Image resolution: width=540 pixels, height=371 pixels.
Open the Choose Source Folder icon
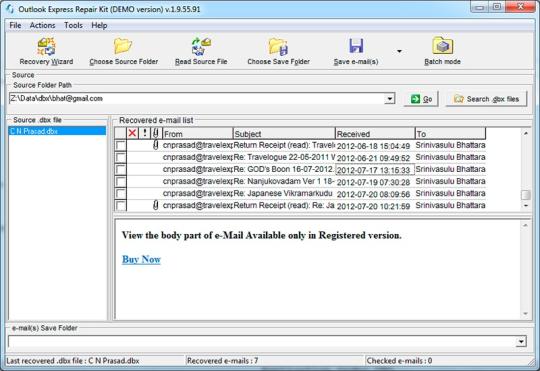pyautogui.click(x=123, y=46)
